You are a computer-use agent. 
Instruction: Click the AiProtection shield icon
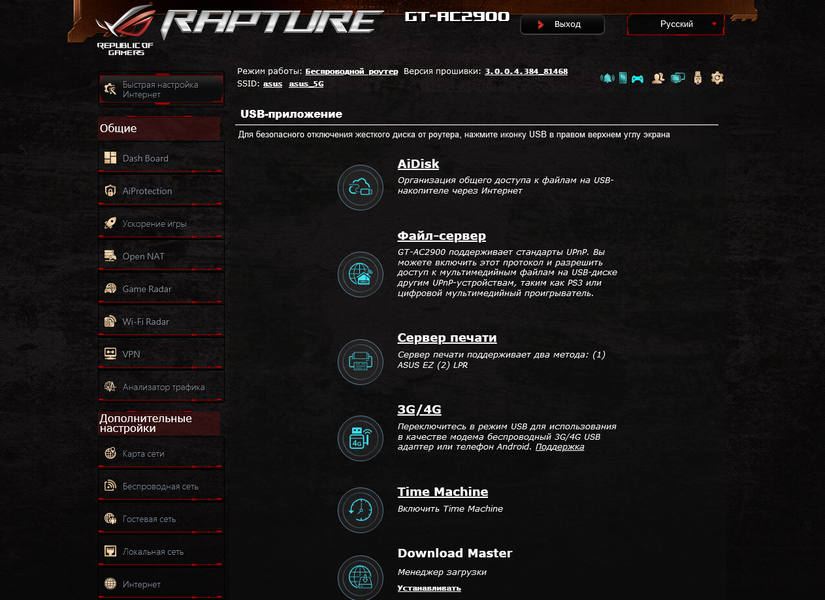[110, 191]
